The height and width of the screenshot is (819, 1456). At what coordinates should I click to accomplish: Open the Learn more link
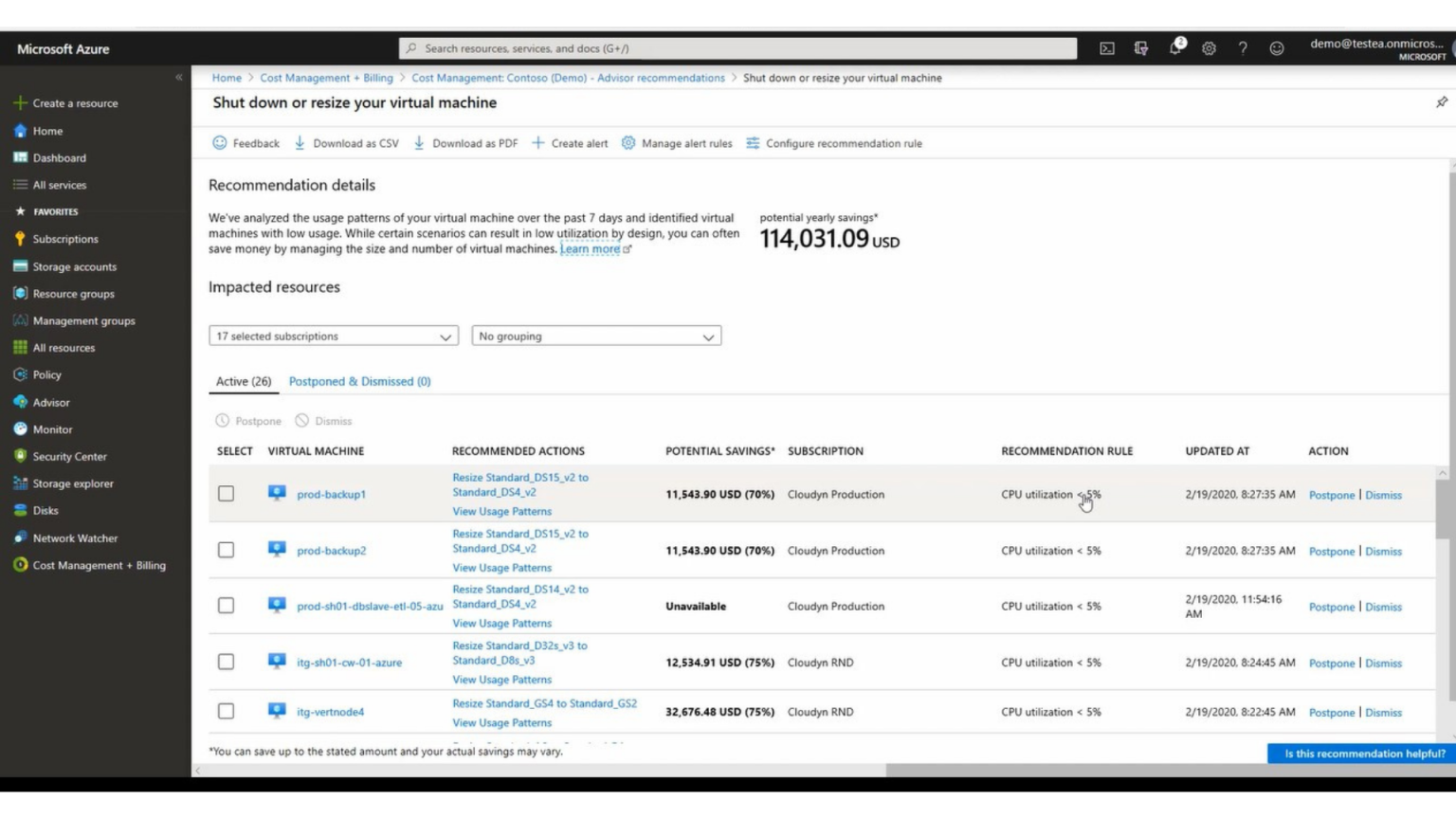tap(591, 247)
